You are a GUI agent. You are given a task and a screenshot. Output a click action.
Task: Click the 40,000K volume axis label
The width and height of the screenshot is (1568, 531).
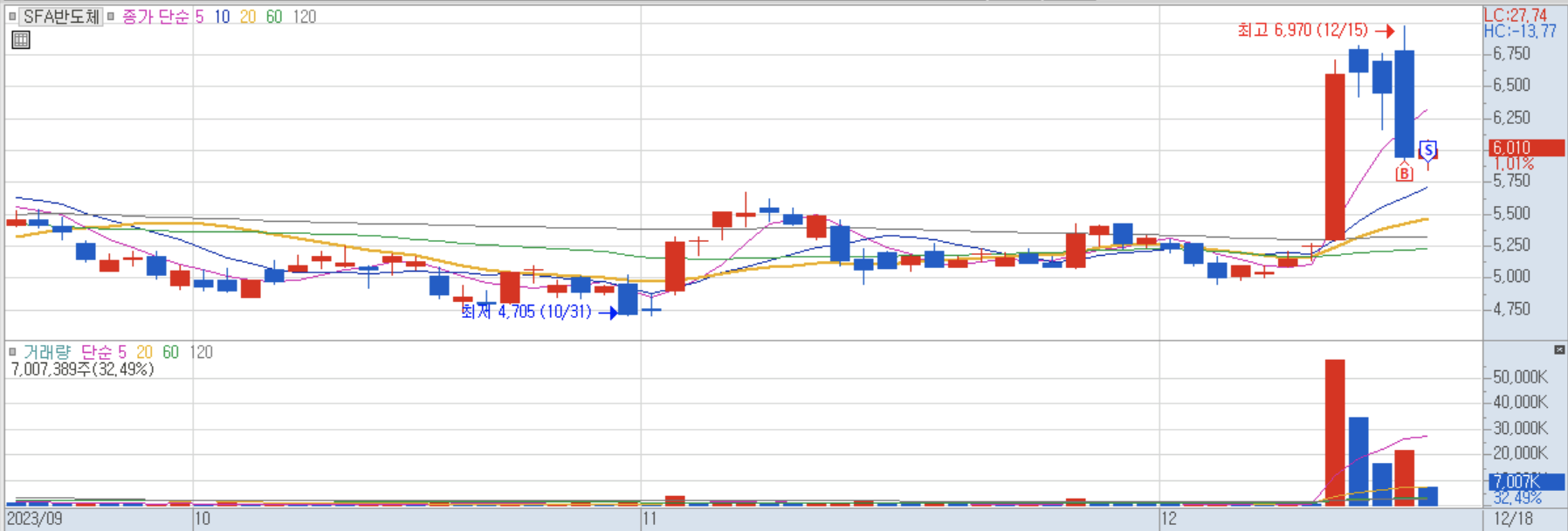click(1520, 402)
